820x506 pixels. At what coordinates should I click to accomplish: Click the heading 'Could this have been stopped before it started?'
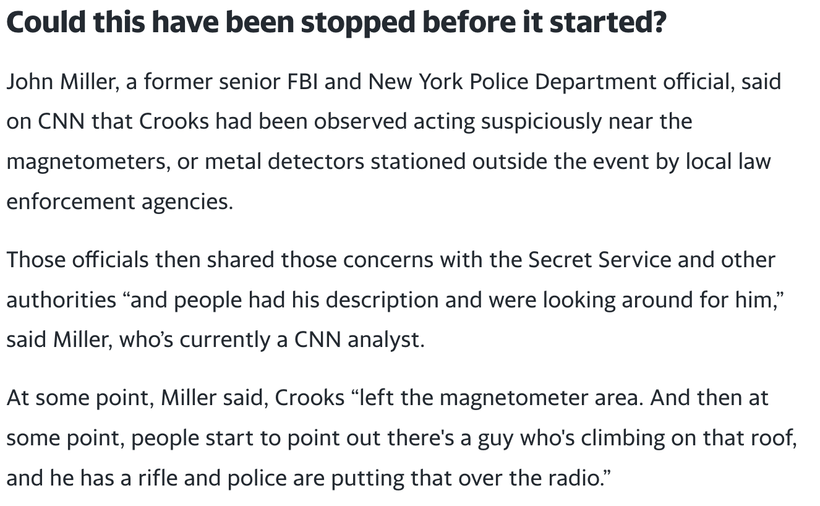[337, 24]
